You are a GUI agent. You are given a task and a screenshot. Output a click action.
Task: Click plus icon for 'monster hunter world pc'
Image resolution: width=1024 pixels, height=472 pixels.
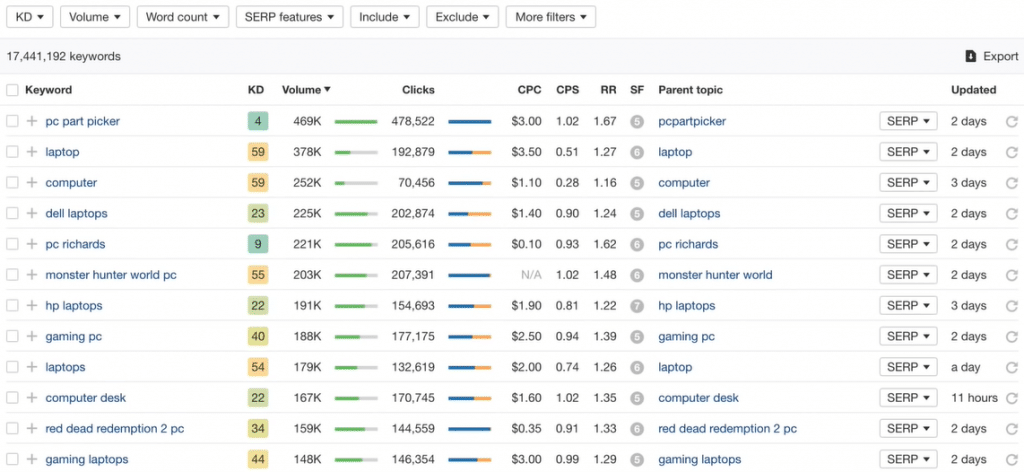point(32,275)
